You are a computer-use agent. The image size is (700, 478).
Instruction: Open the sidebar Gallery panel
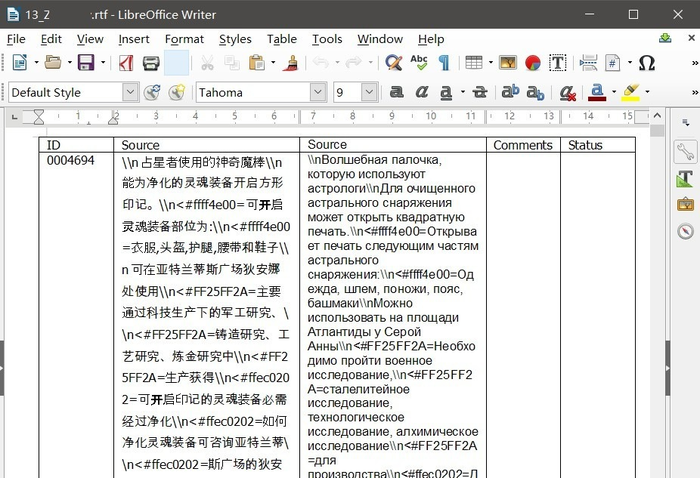click(685, 205)
